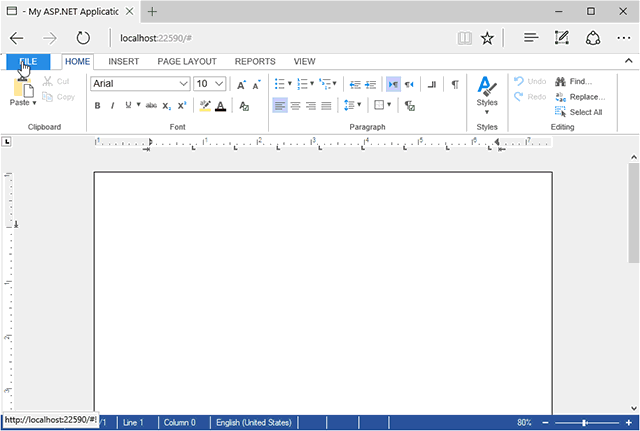Click the ruler tab selector icon
Image resolution: width=640 pixels, height=431 pixels.
tap(7, 142)
